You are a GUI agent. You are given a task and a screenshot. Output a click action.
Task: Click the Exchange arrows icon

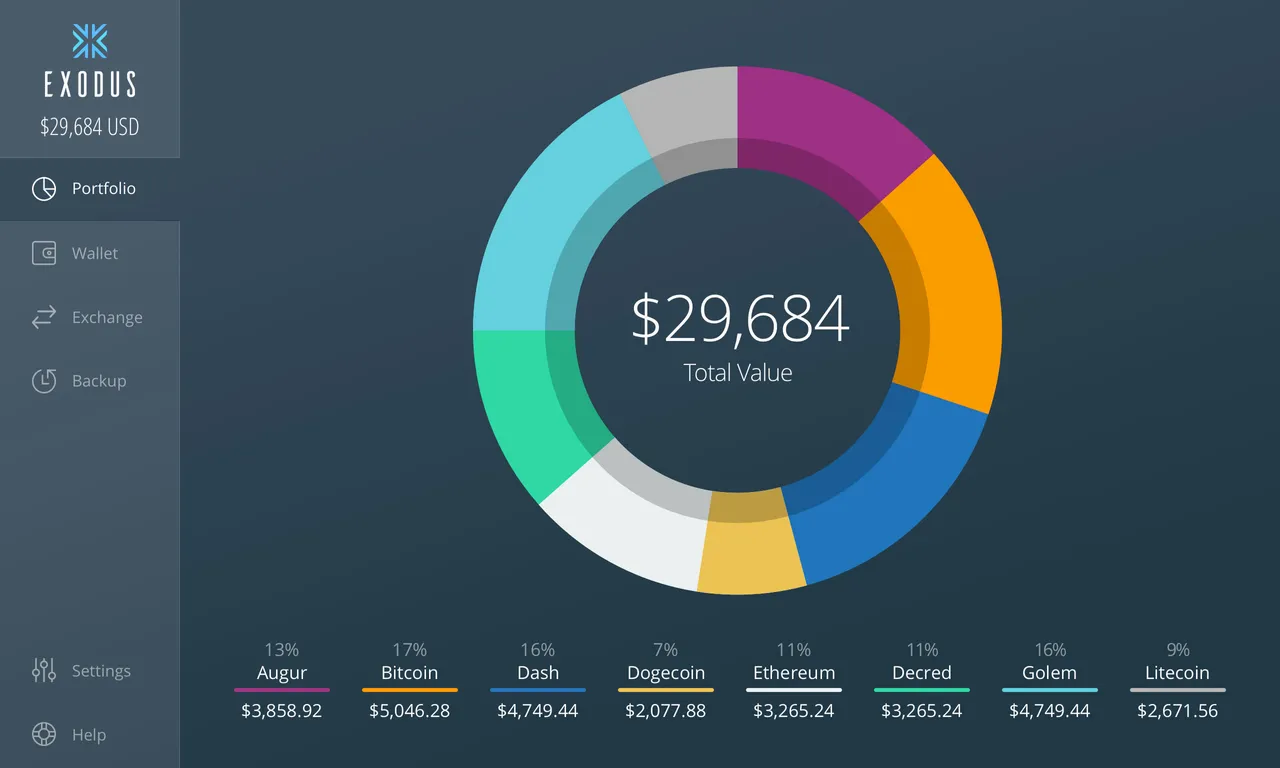44,317
